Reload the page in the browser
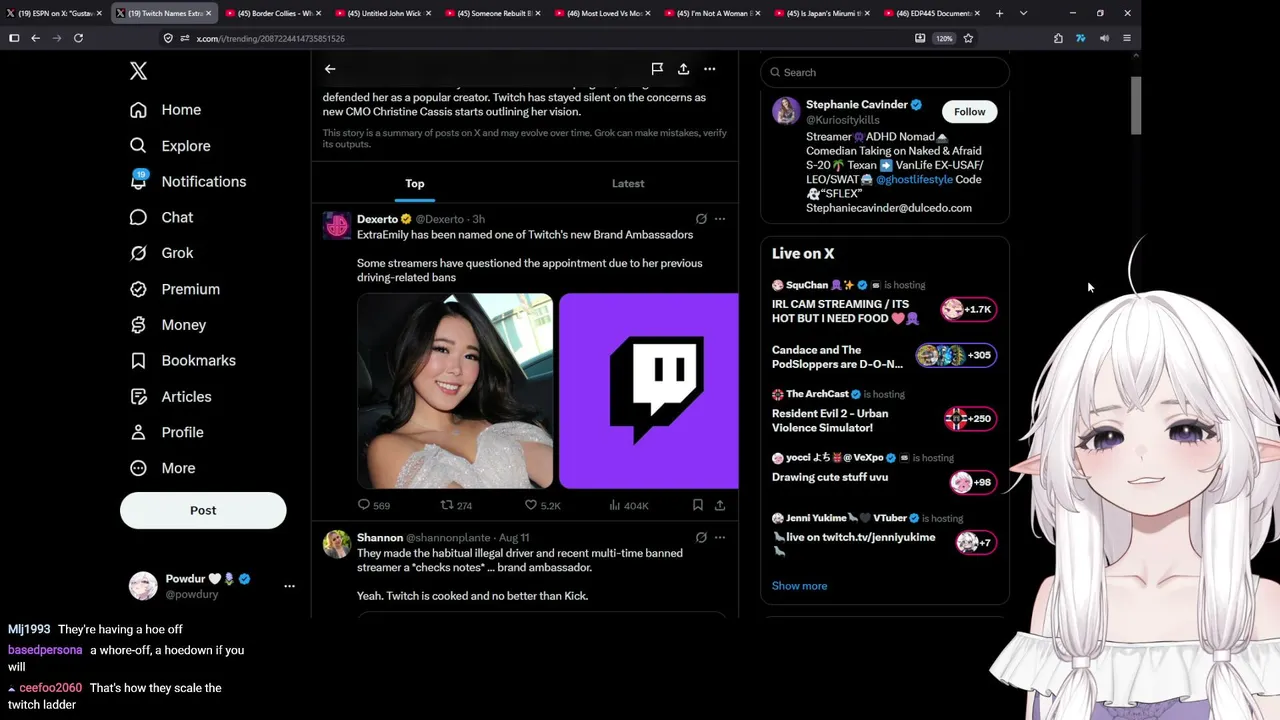The height and width of the screenshot is (720, 1280). (x=78, y=38)
